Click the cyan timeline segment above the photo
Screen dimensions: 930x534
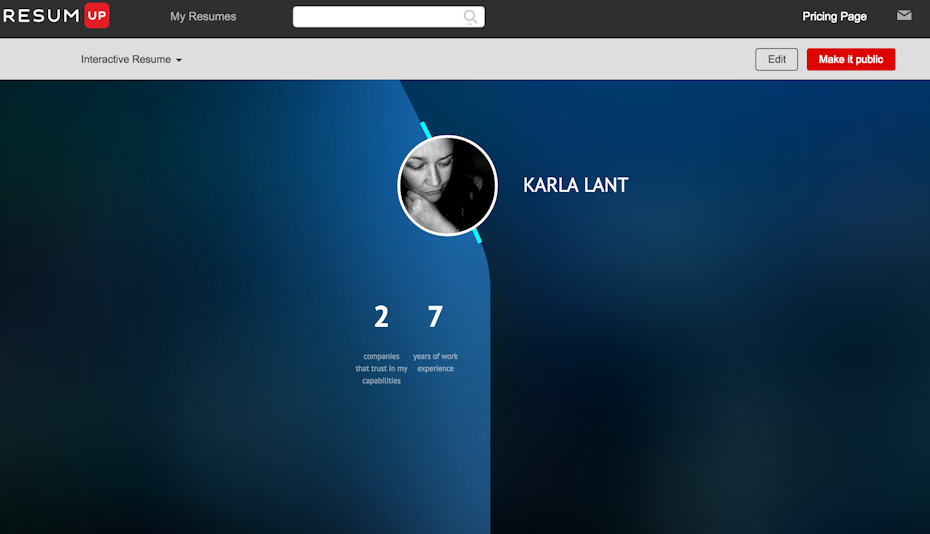(x=425, y=129)
